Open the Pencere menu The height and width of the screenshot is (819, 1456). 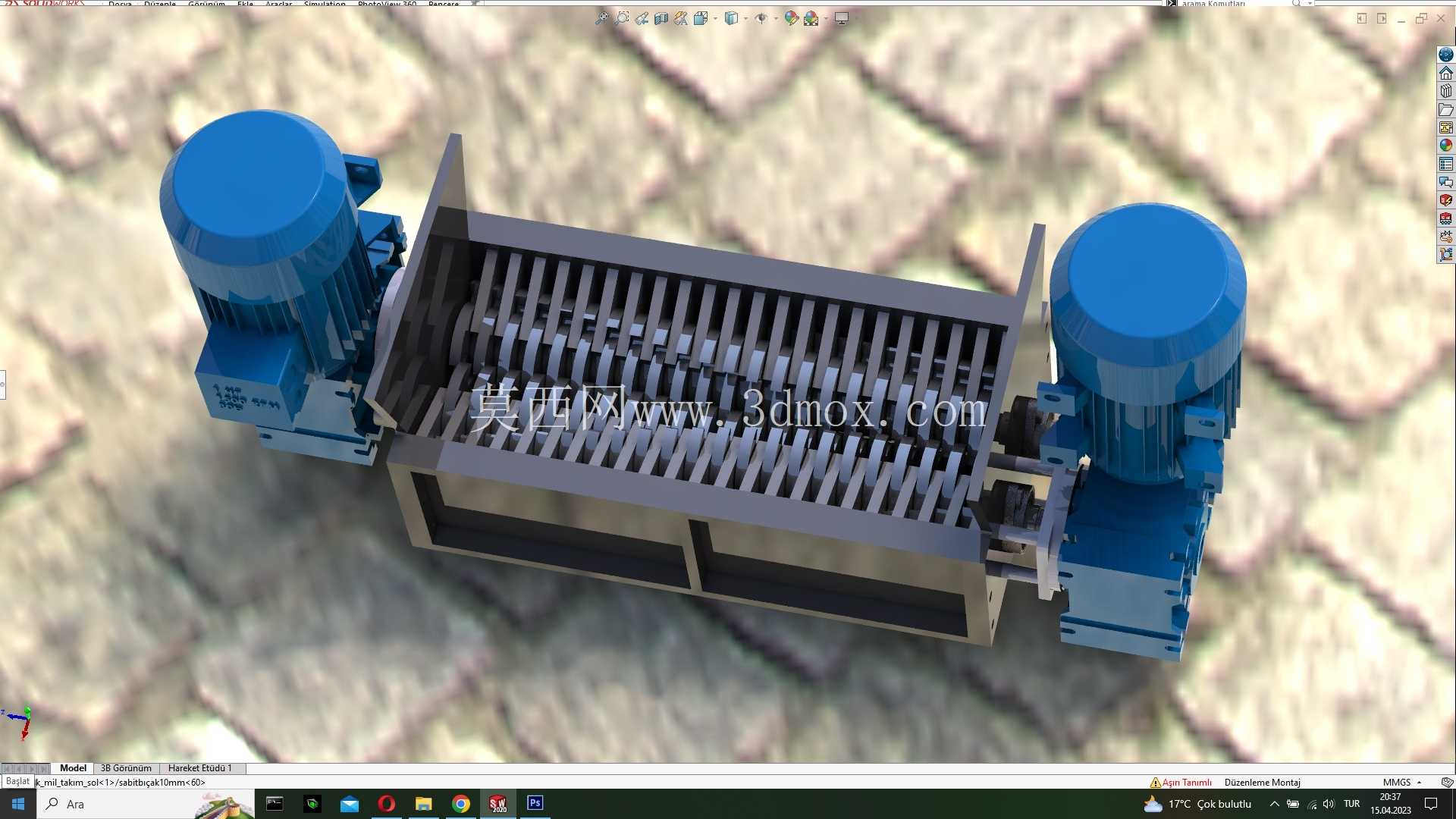coord(444,4)
